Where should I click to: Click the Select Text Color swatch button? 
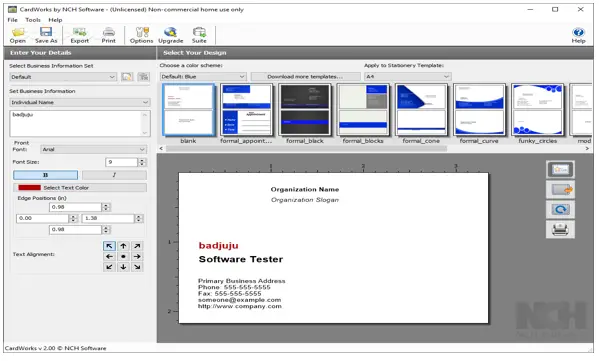(x=80, y=188)
